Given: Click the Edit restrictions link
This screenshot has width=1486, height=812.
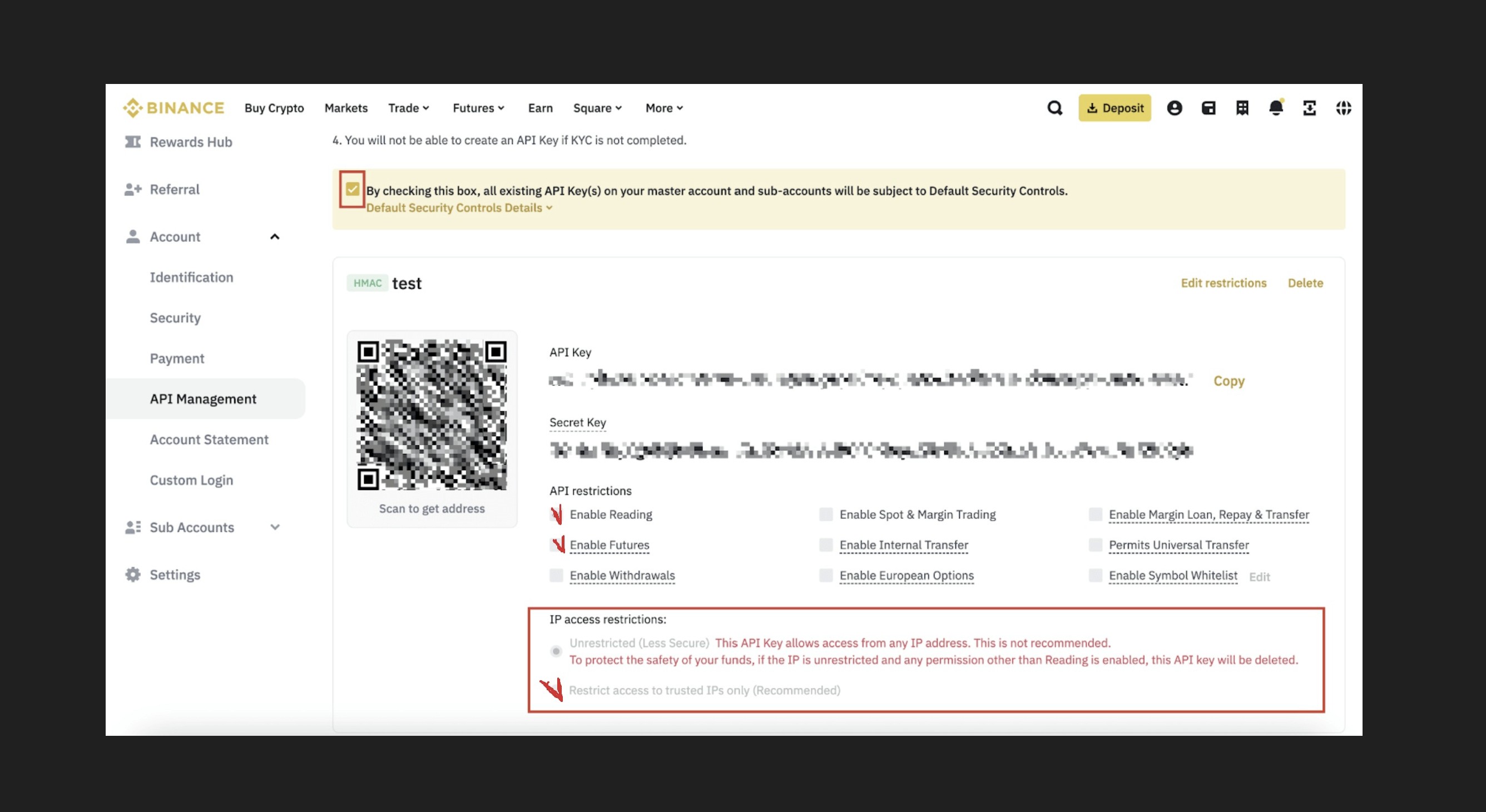Looking at the screenshot, I should [x=1224, y=283].
